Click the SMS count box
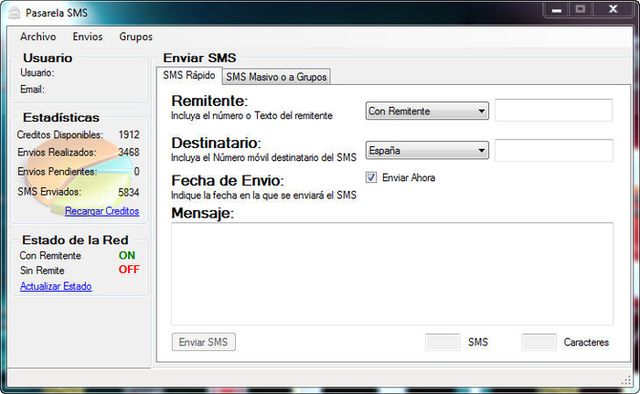The width and height of the screenshot is (640, 394). [x=442, y=342]
